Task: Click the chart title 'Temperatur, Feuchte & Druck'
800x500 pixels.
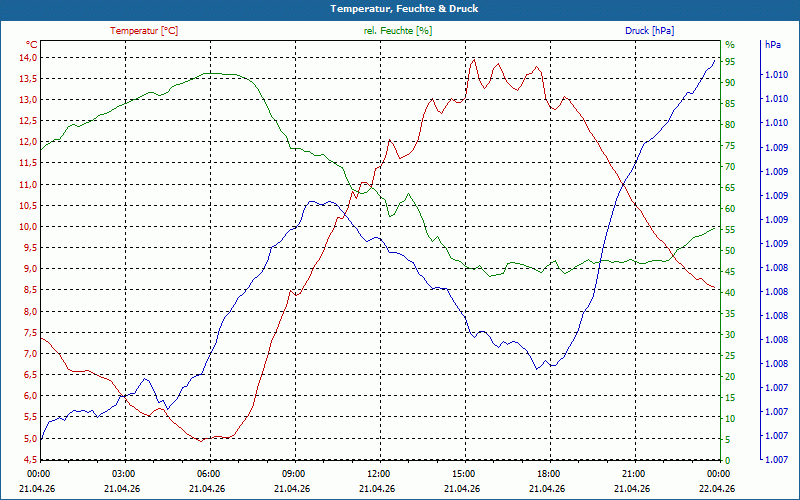Action: [x=404, y=9]
